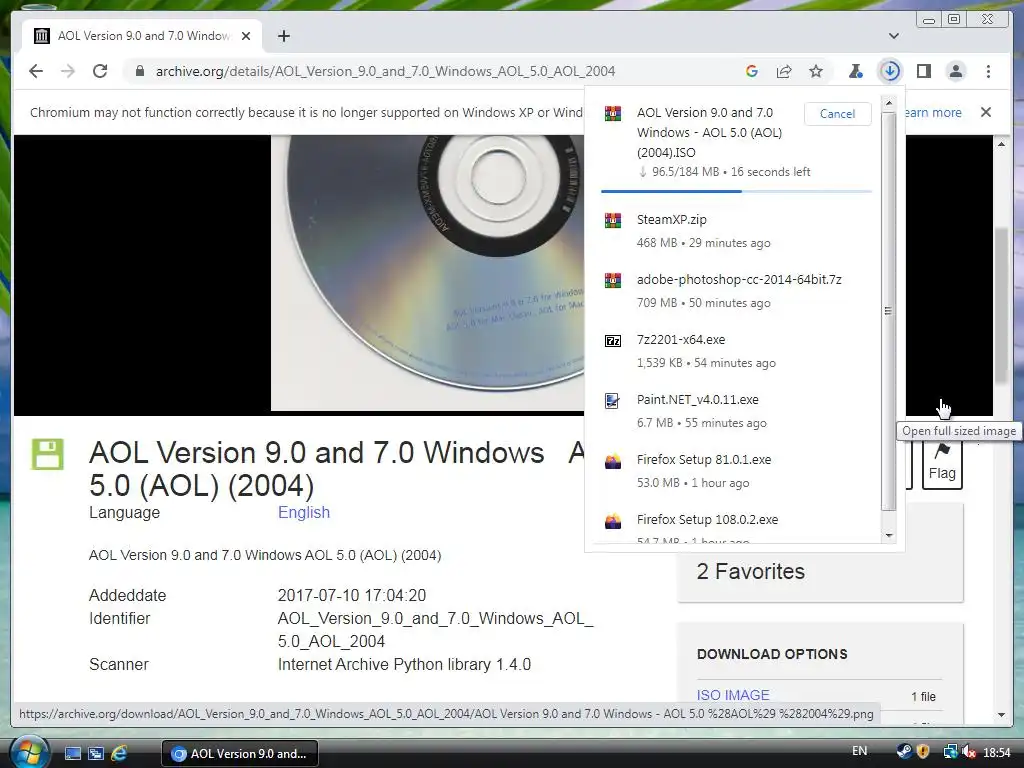The image size is (1024, 768).
Task: Reload the archive.org page
Action: point(100,71)
